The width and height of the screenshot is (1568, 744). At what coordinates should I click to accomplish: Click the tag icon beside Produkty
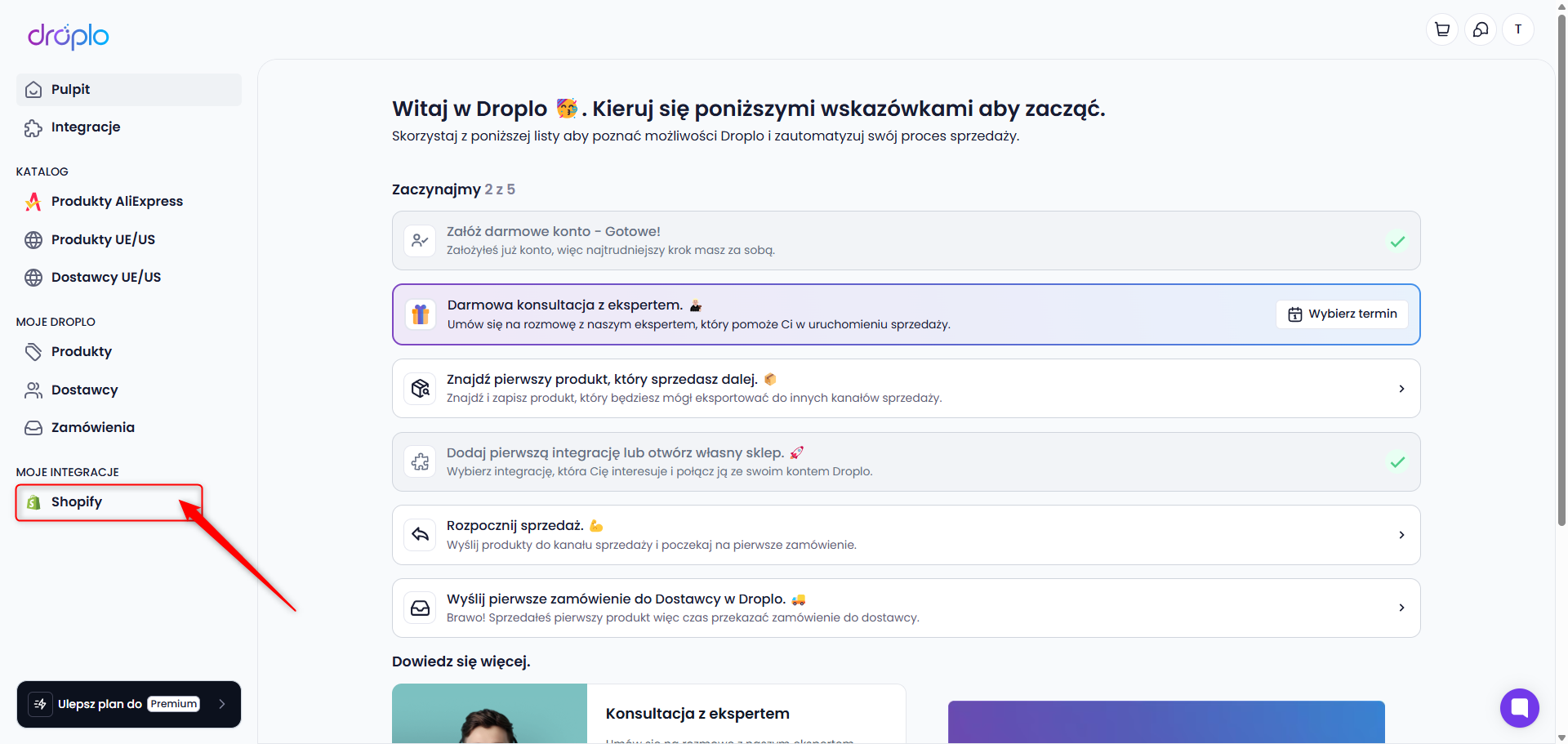pyautogui.click(x=33, y=352)
